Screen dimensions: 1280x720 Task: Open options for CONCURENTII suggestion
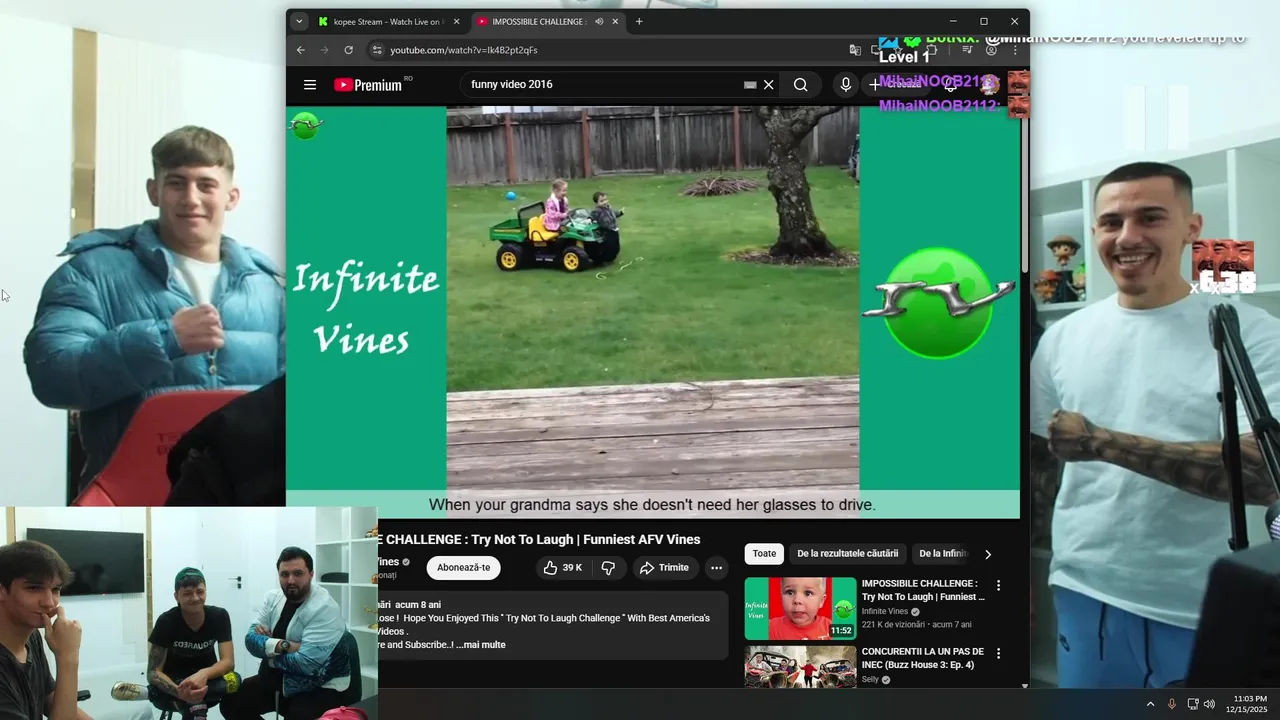[998, 654]
